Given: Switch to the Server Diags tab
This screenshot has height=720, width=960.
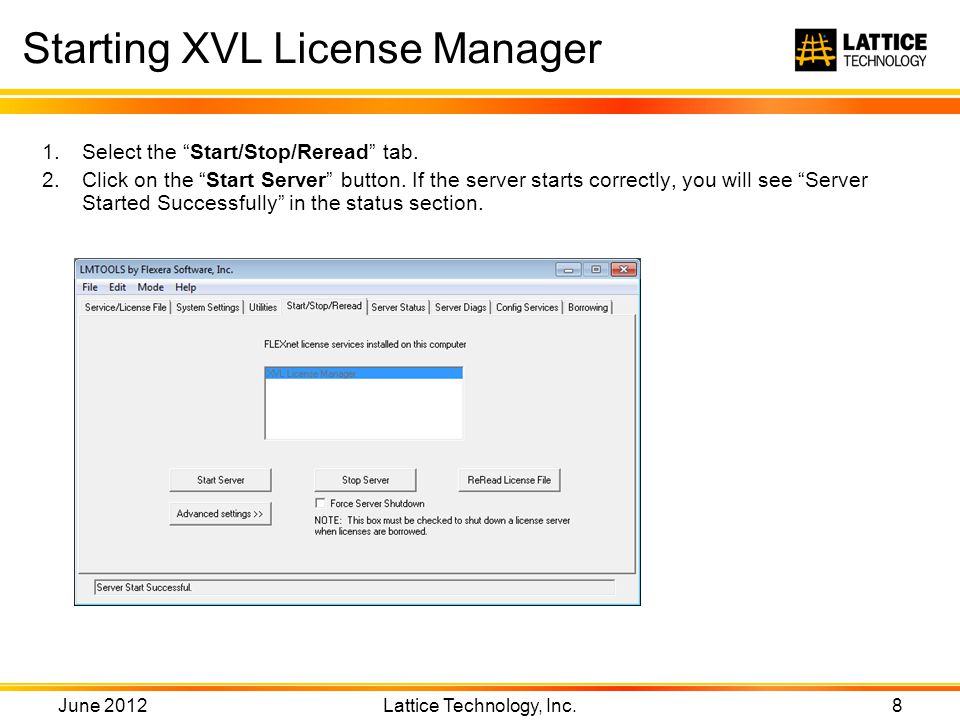Looking at the screenshot, I should (460, 307).
